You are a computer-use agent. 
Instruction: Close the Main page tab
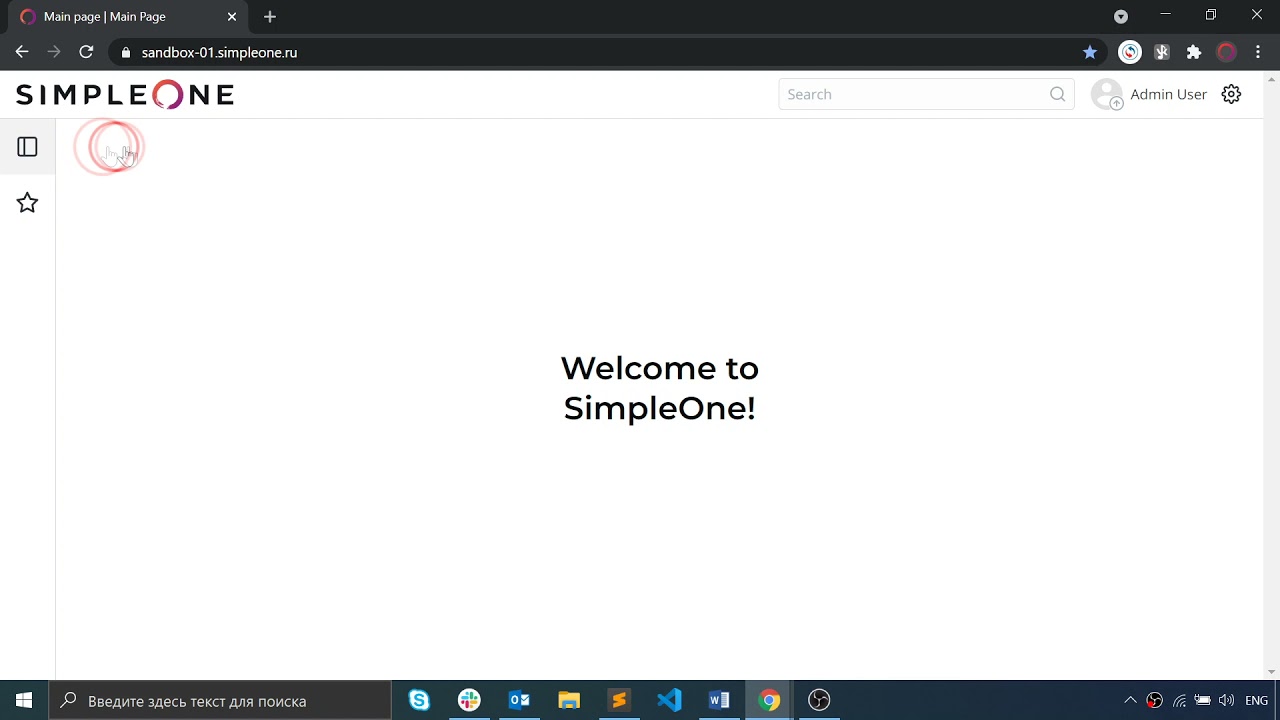pyautogui.click(x=232, y=17)
